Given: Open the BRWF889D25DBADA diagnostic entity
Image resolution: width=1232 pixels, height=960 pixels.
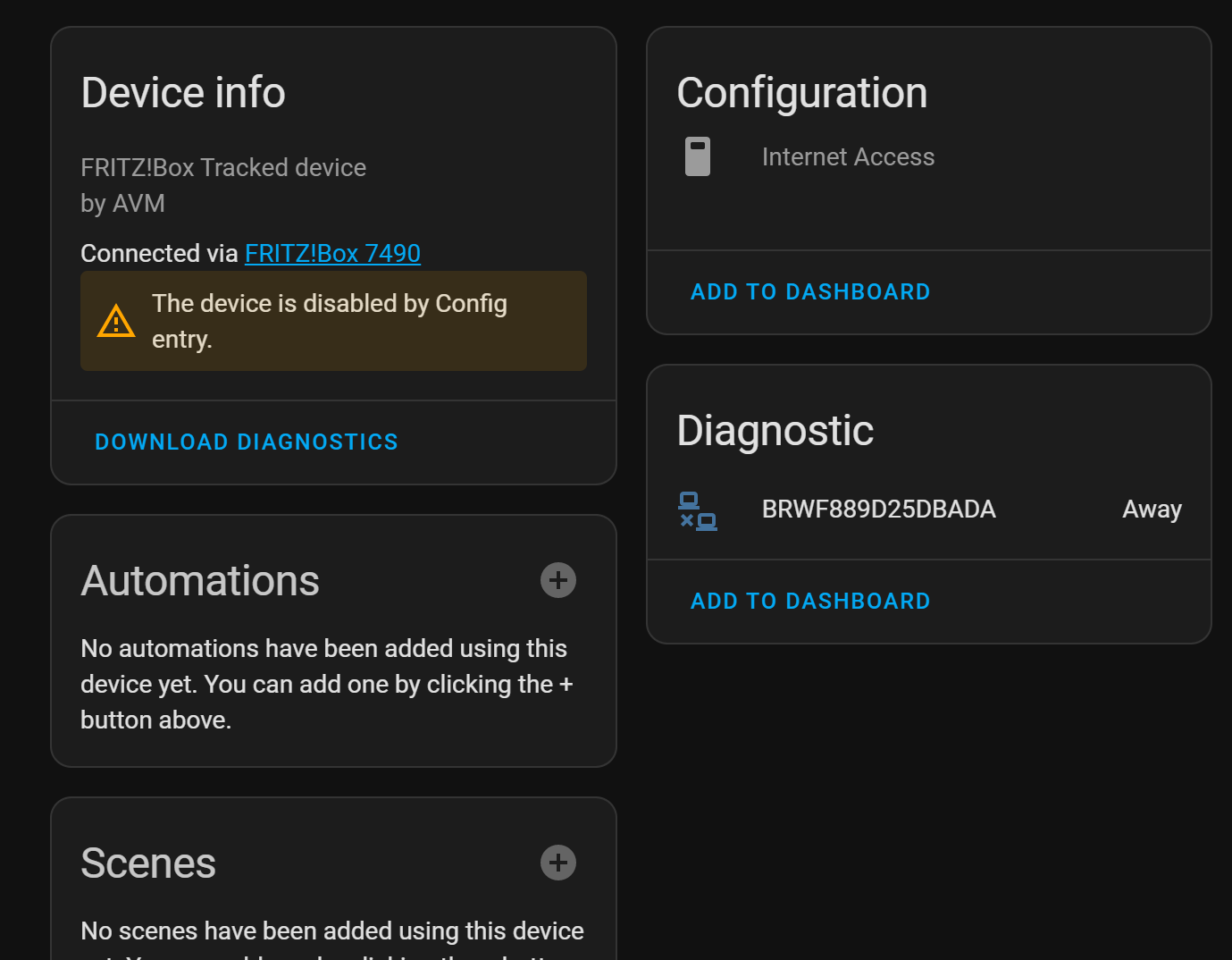Looking at the screenshot, I should 878,509.
